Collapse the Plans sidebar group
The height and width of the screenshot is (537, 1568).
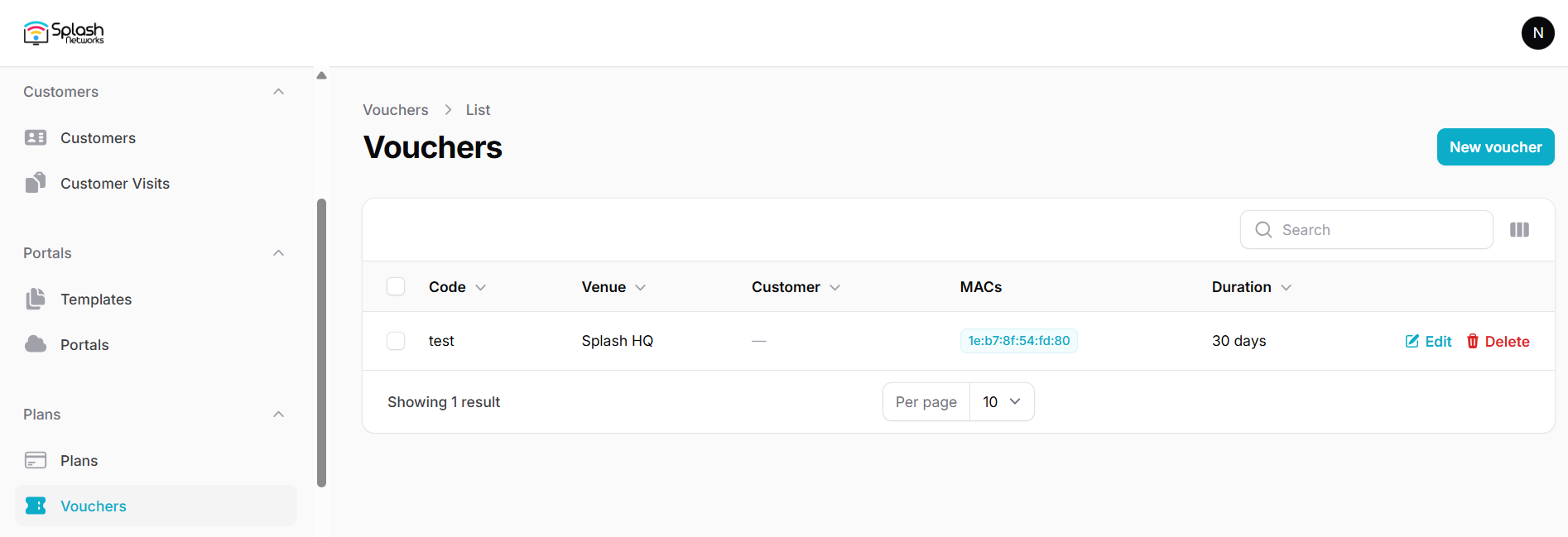(279, 415)
